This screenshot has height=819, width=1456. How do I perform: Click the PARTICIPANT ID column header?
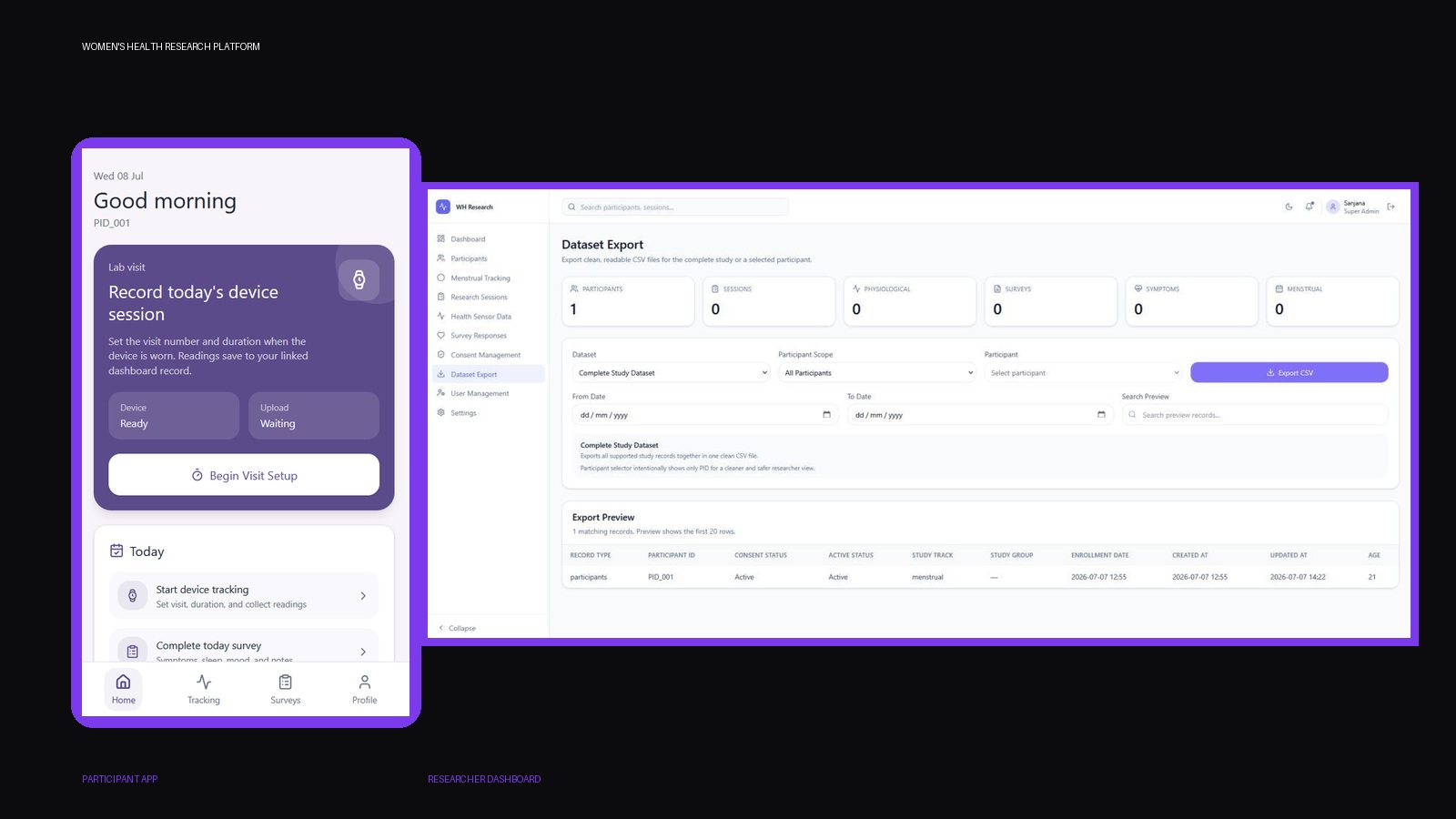pos(672,555)
